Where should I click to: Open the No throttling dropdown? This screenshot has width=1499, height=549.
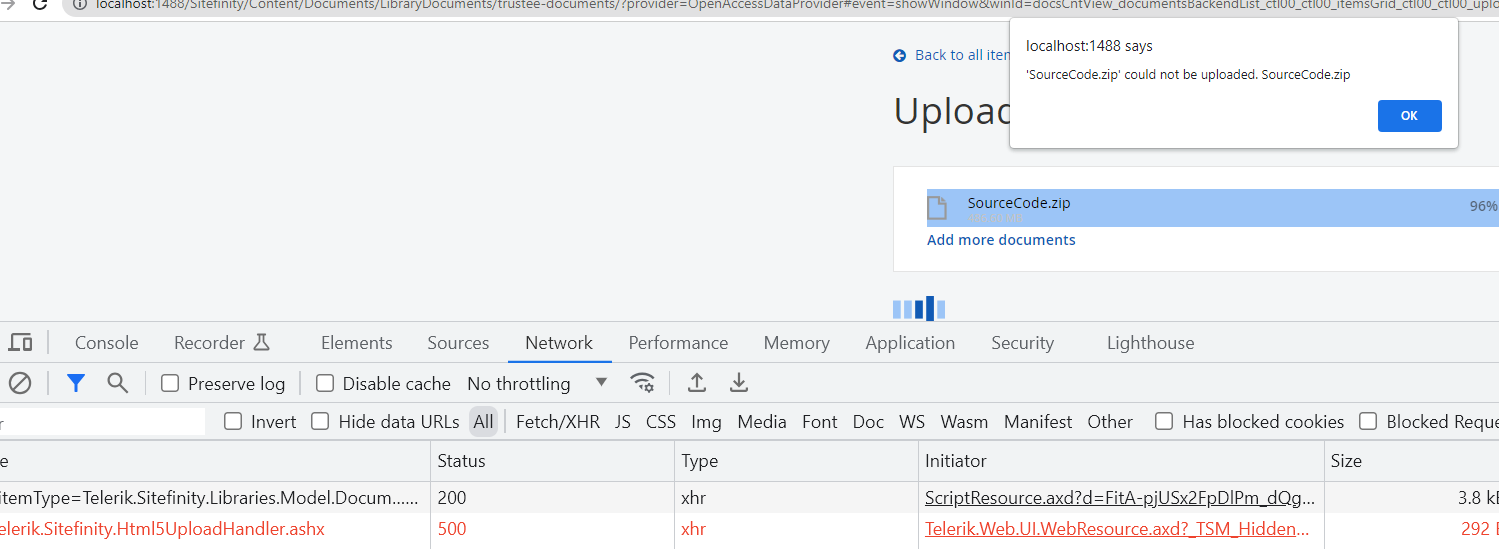pos(537,383)
